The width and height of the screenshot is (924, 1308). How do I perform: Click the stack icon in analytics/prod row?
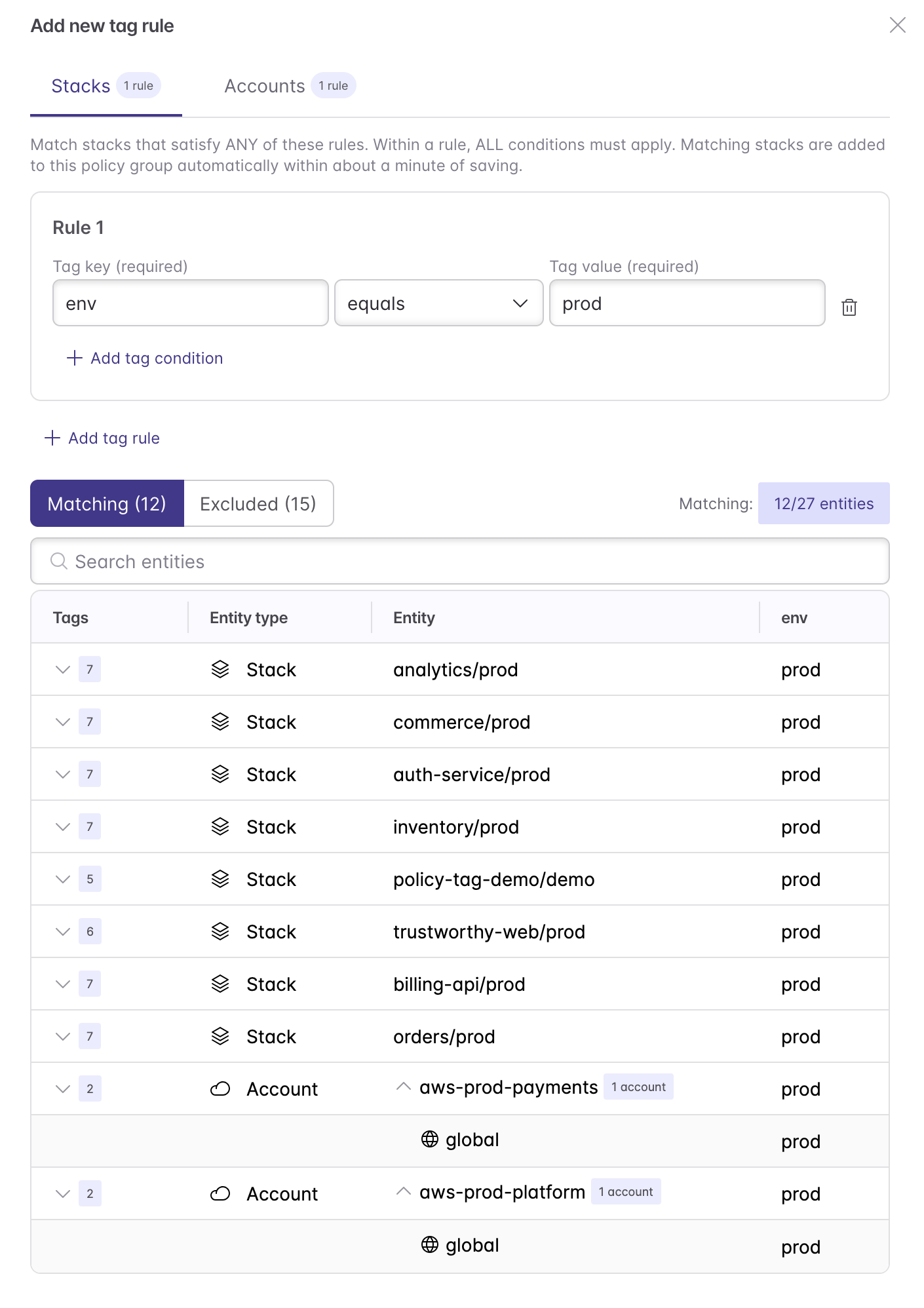pyautogui.click(x=220, y=669)
